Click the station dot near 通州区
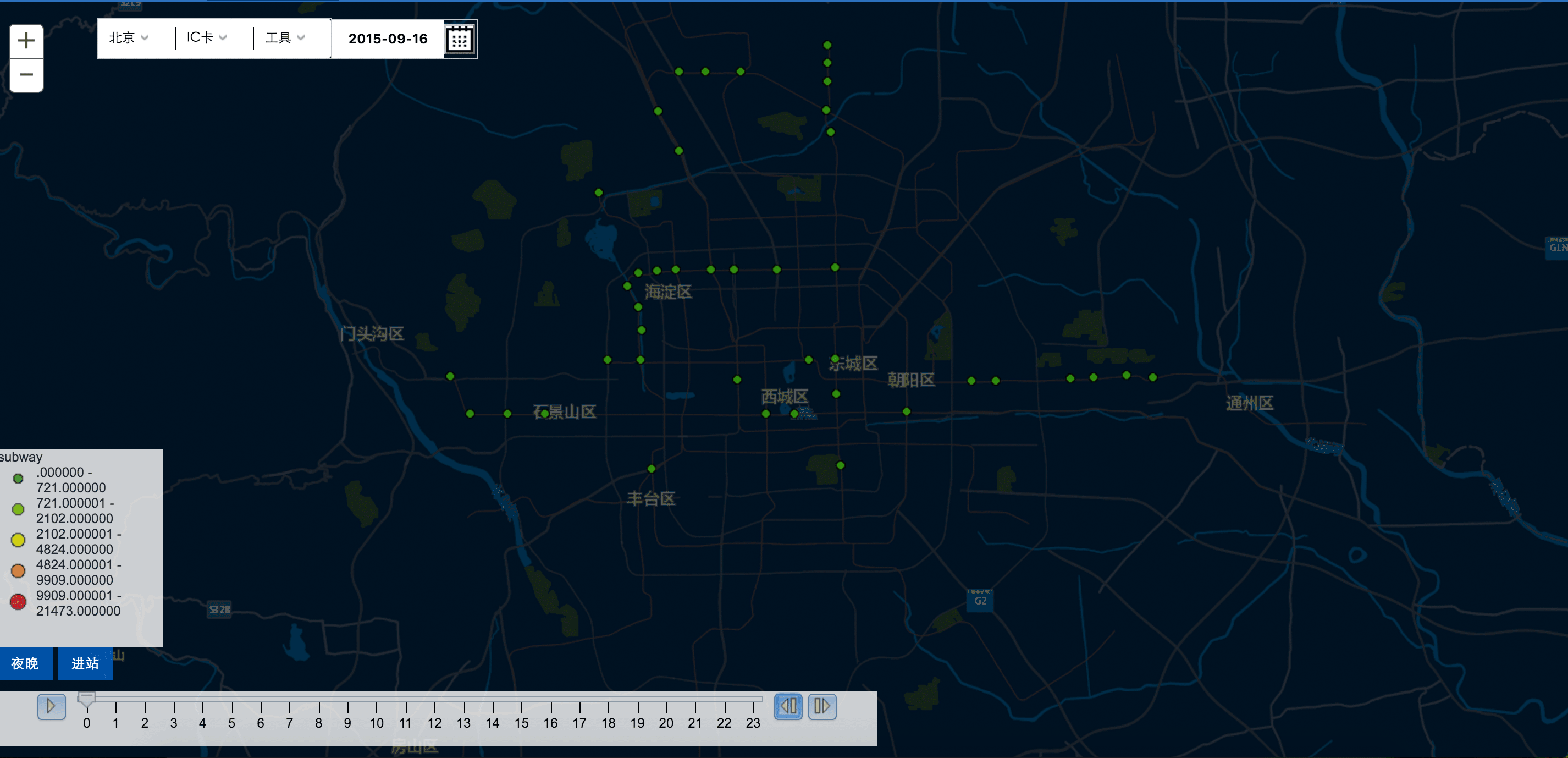The image size is (1568, 758). click(x=1153, y=377)
